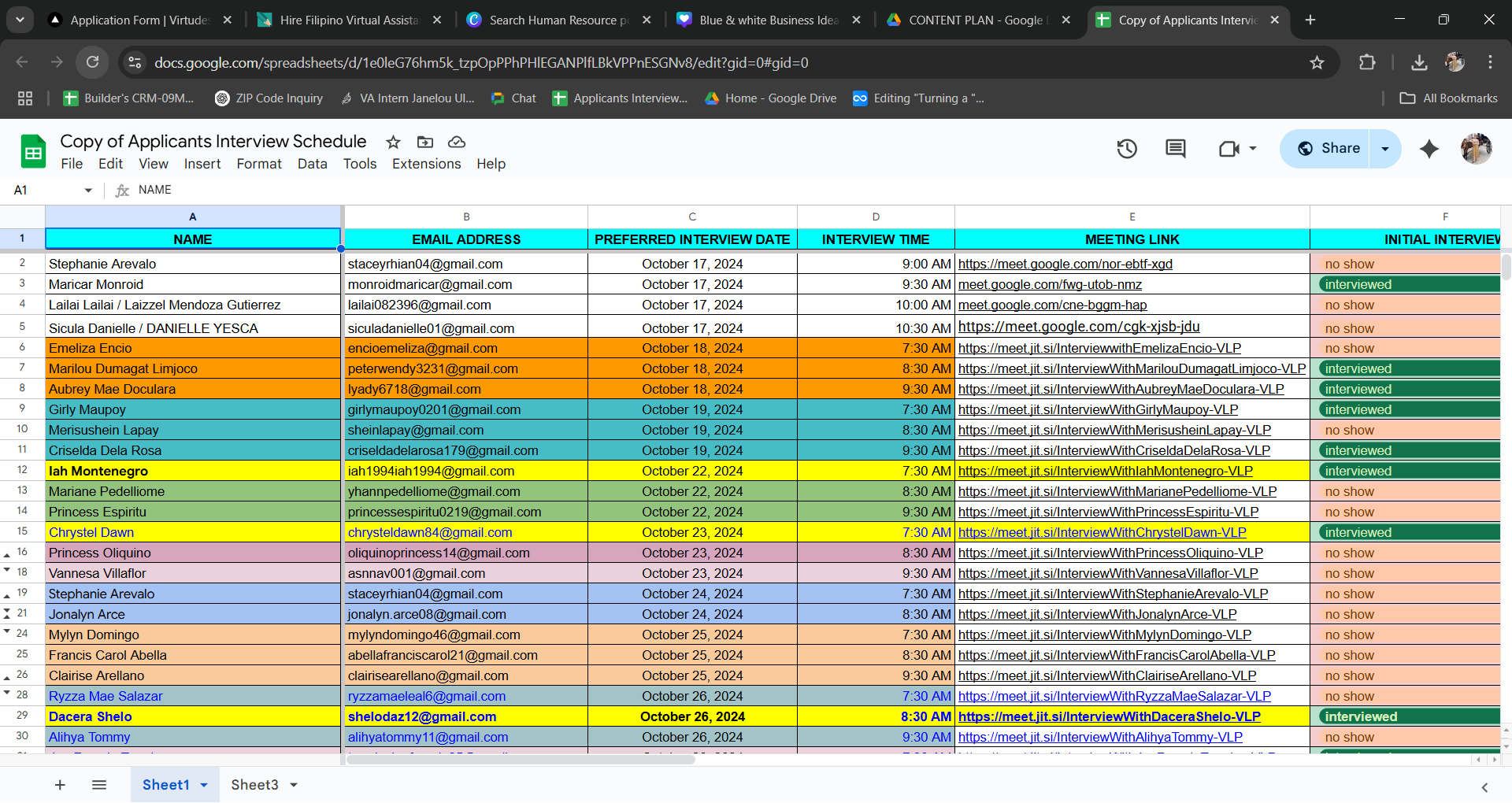The image size is (1512, 803).
Task: Open the Extensions menu
Action: 426,164
